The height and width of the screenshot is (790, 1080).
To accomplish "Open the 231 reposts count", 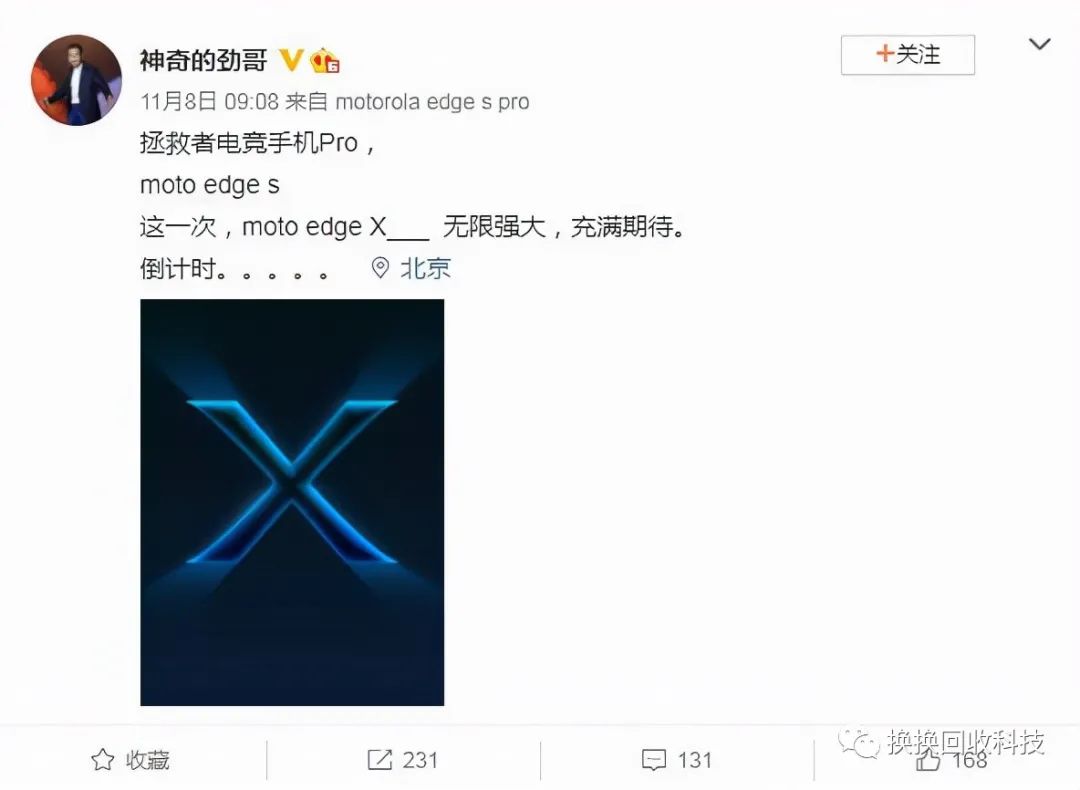I will pyautogui.click(x=420, y=760).
